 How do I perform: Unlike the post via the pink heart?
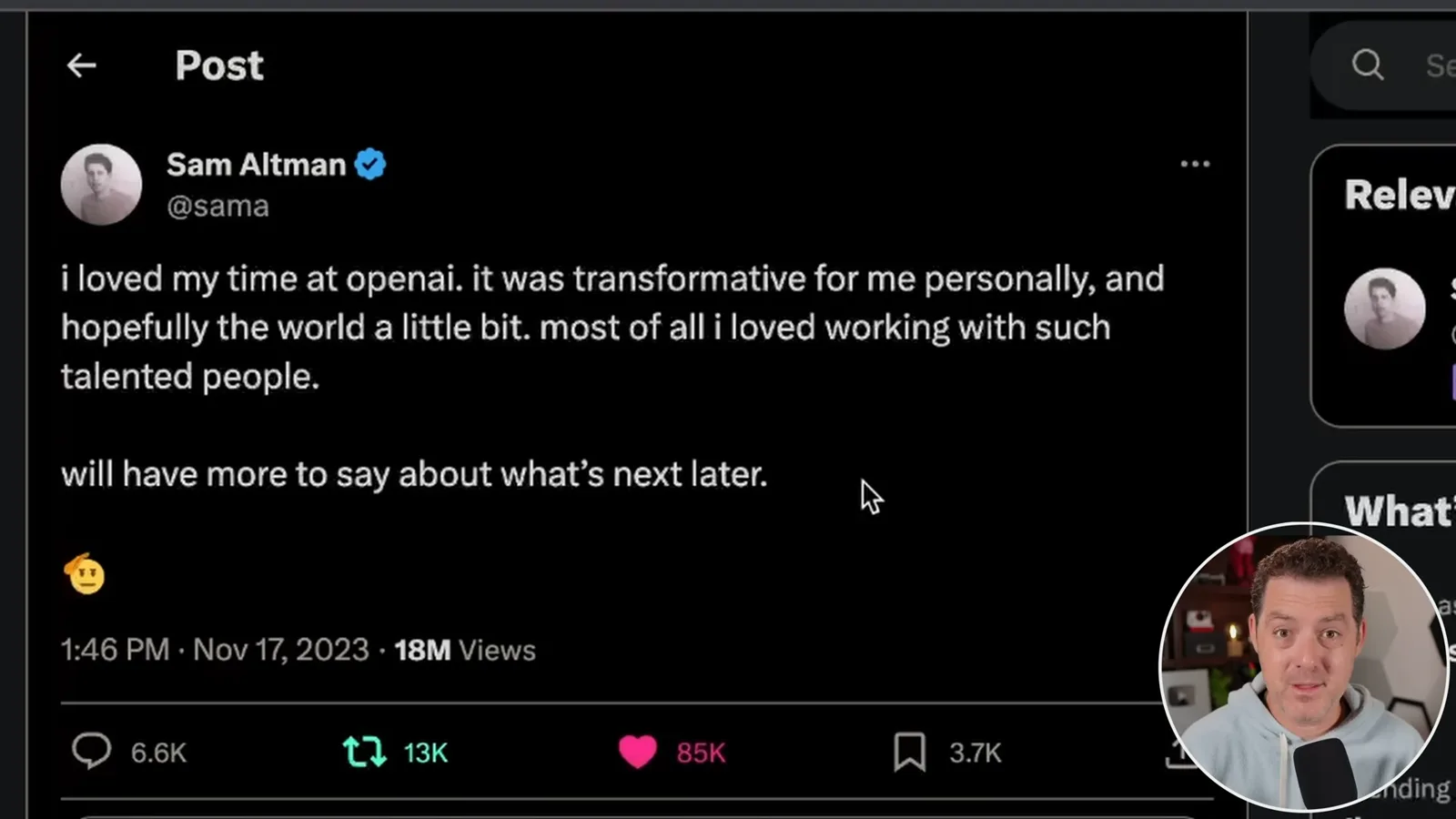click(x=637, y=752)
